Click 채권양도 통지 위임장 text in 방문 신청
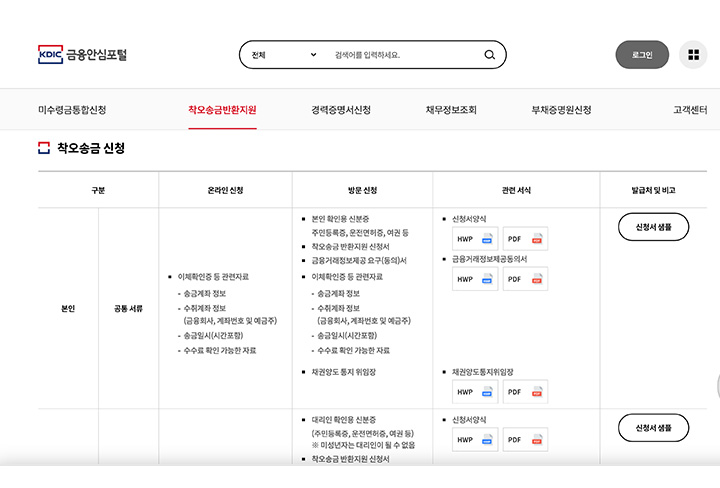The width and height of the screenshot is (720, 488). click(343, 372)
